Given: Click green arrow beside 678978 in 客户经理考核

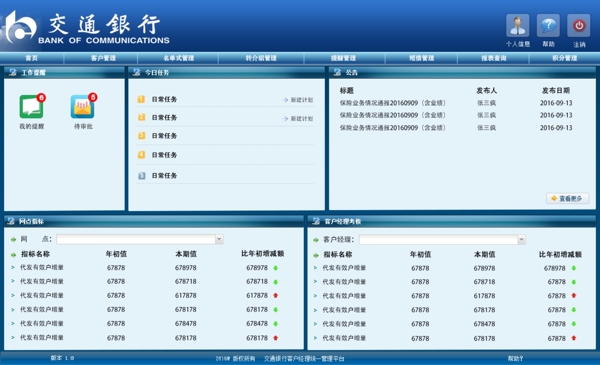Looking at the screenshot, I should 574,268.
